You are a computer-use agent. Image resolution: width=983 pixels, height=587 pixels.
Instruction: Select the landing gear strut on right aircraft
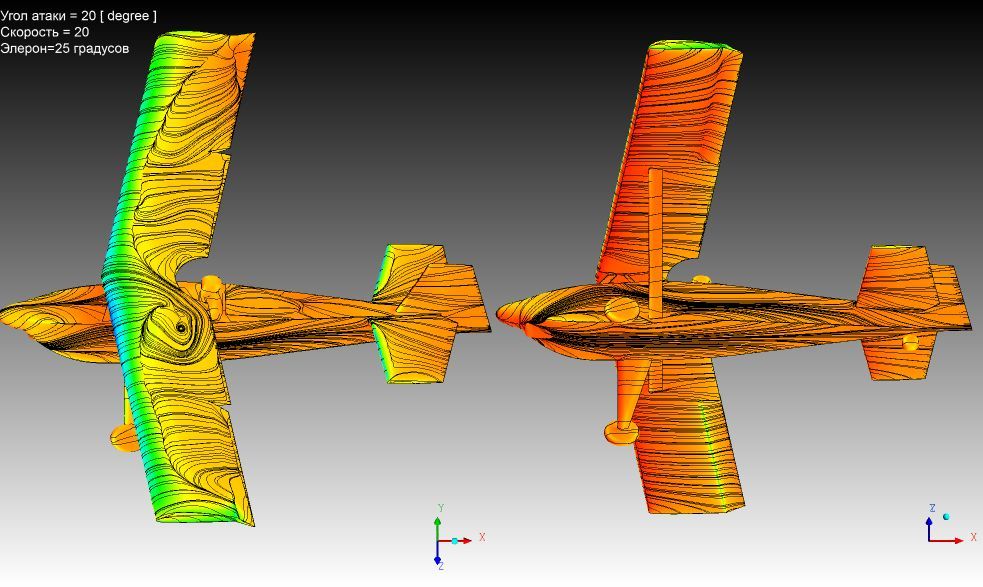pos(655,240)
